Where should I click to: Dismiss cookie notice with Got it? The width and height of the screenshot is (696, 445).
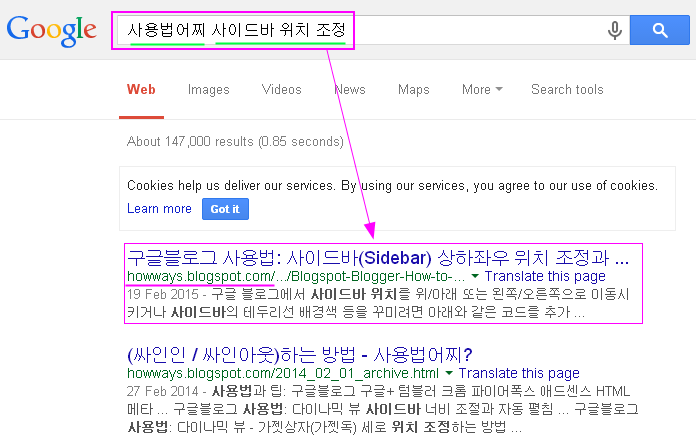[x=225, y=209]
